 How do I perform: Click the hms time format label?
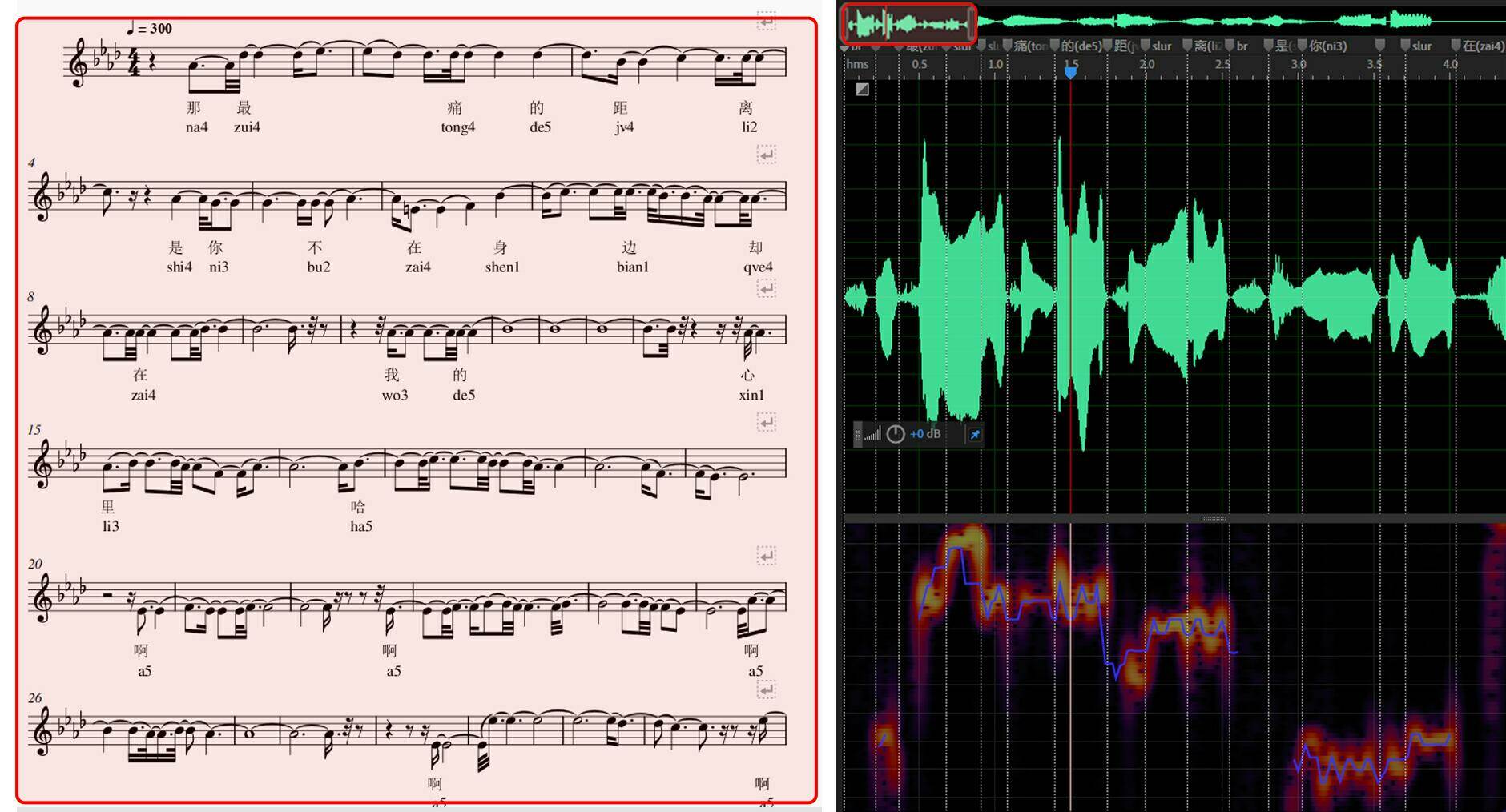coord(857,64)
